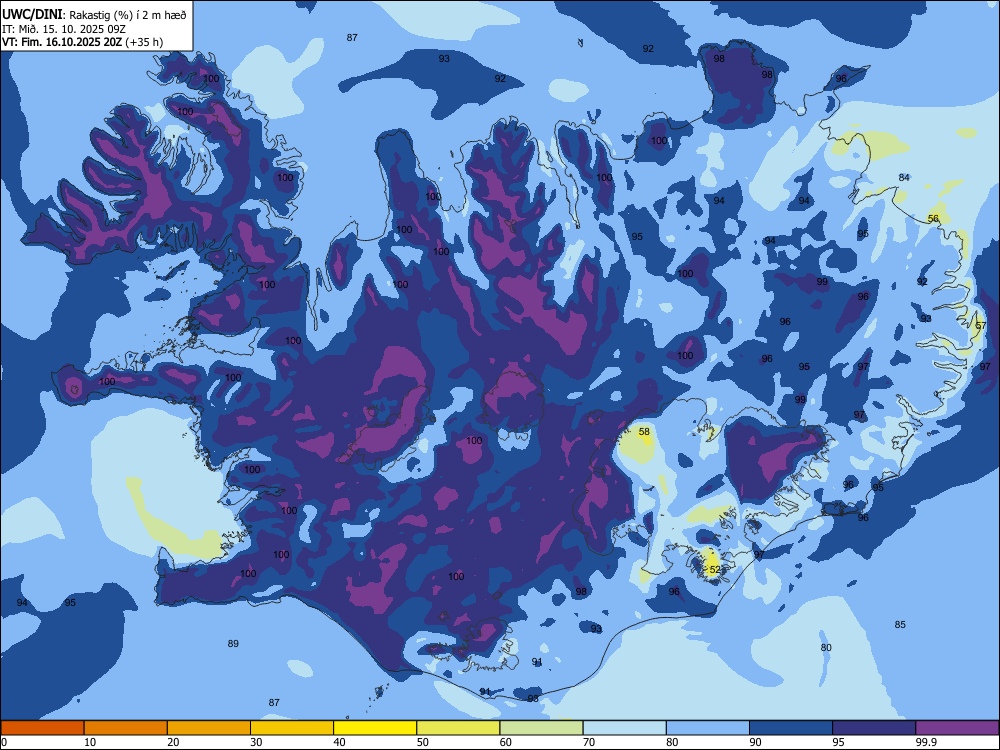Click the dark orange 0–10 legend swatch
The width and height of the screenshot is (1000, 750).
[x=42, y=728]
